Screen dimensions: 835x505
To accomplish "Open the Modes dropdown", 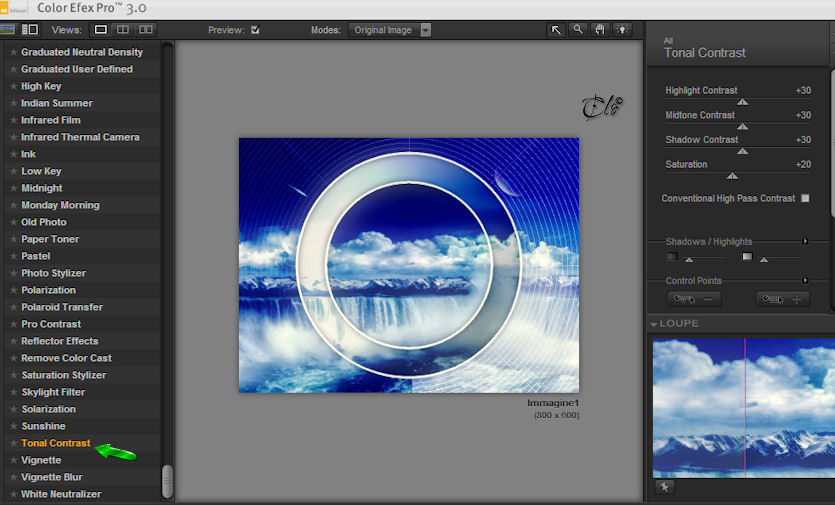I will click(x=390, y=30).
